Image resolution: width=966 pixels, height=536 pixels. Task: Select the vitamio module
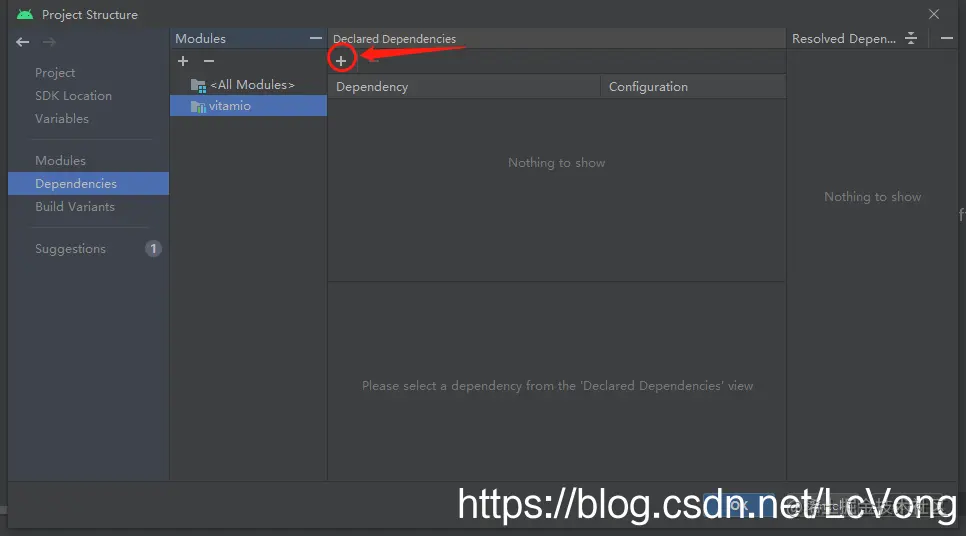click(248, 106)
